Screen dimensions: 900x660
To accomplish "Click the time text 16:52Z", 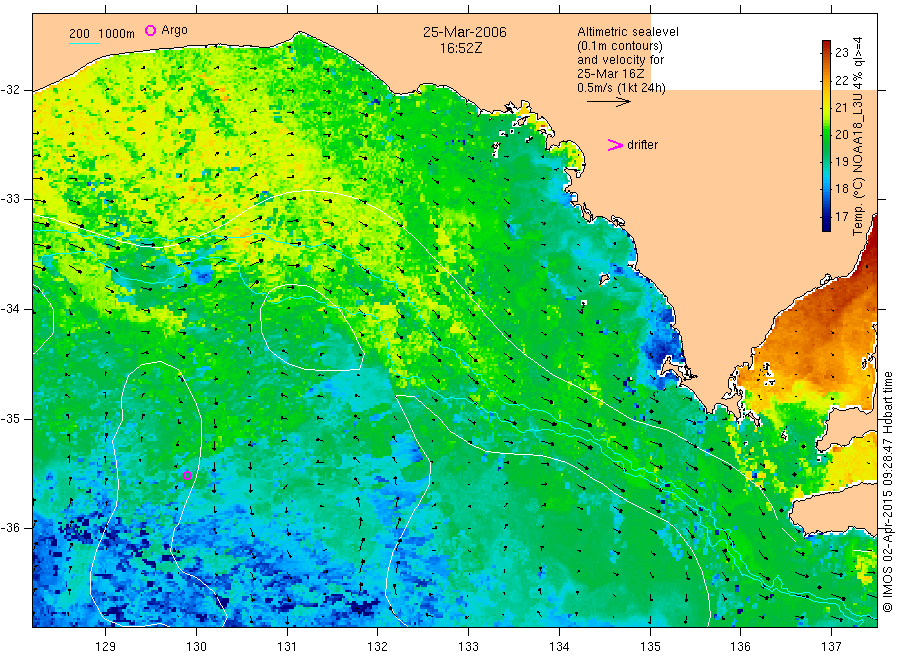I will coord(461,48).
